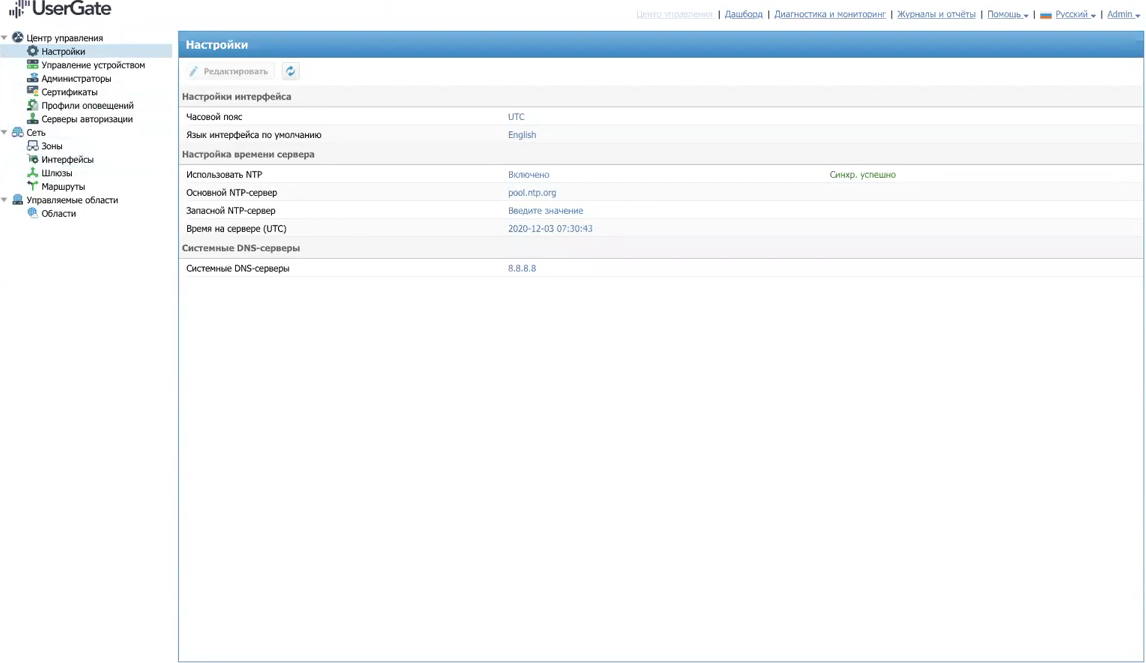Open the Admin user dropdown
This screenshot has height=663, width=1146.
(1123, 15)
